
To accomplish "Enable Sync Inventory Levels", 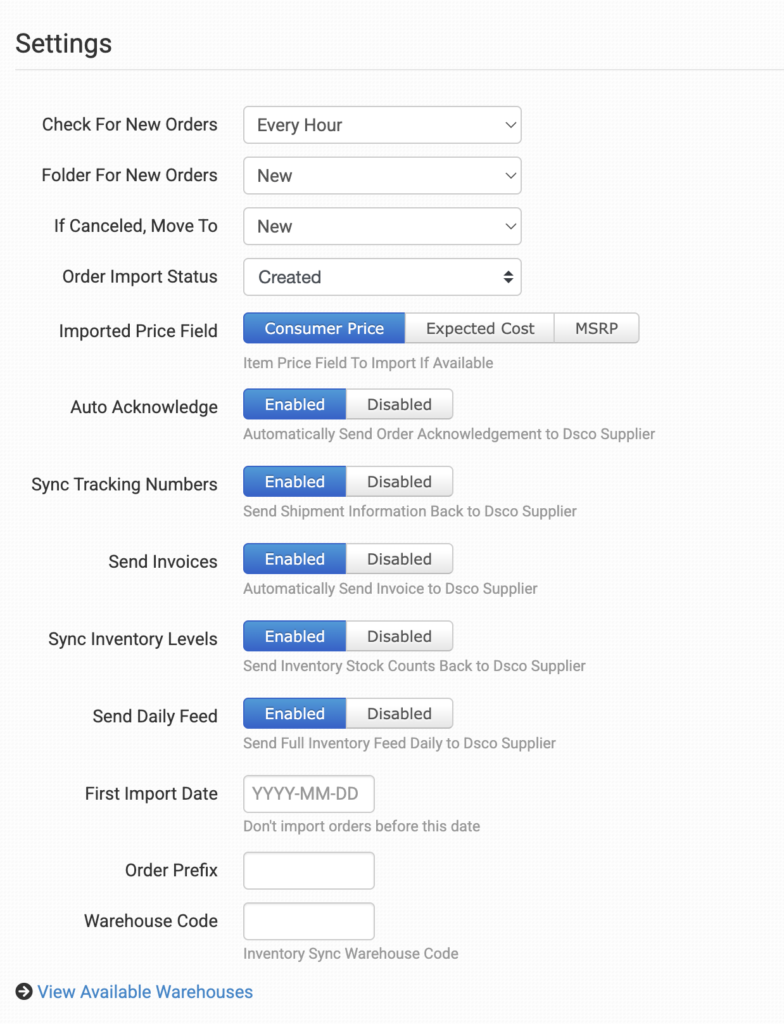I will coord(295,636).
